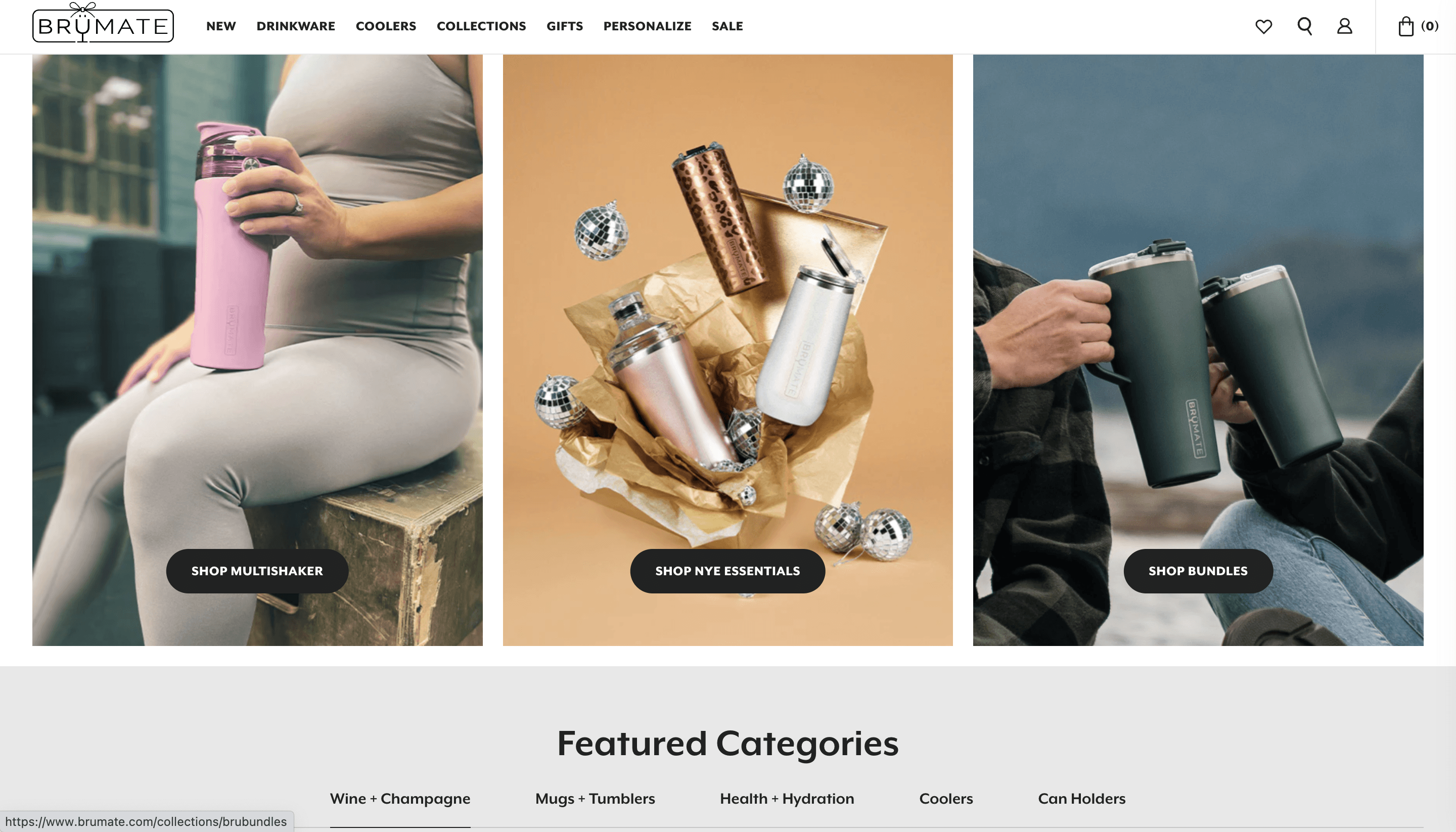The image size is (1456, 832).
Task: Open the COLLECTIONS navigation menu
Action: click(481, 26)
